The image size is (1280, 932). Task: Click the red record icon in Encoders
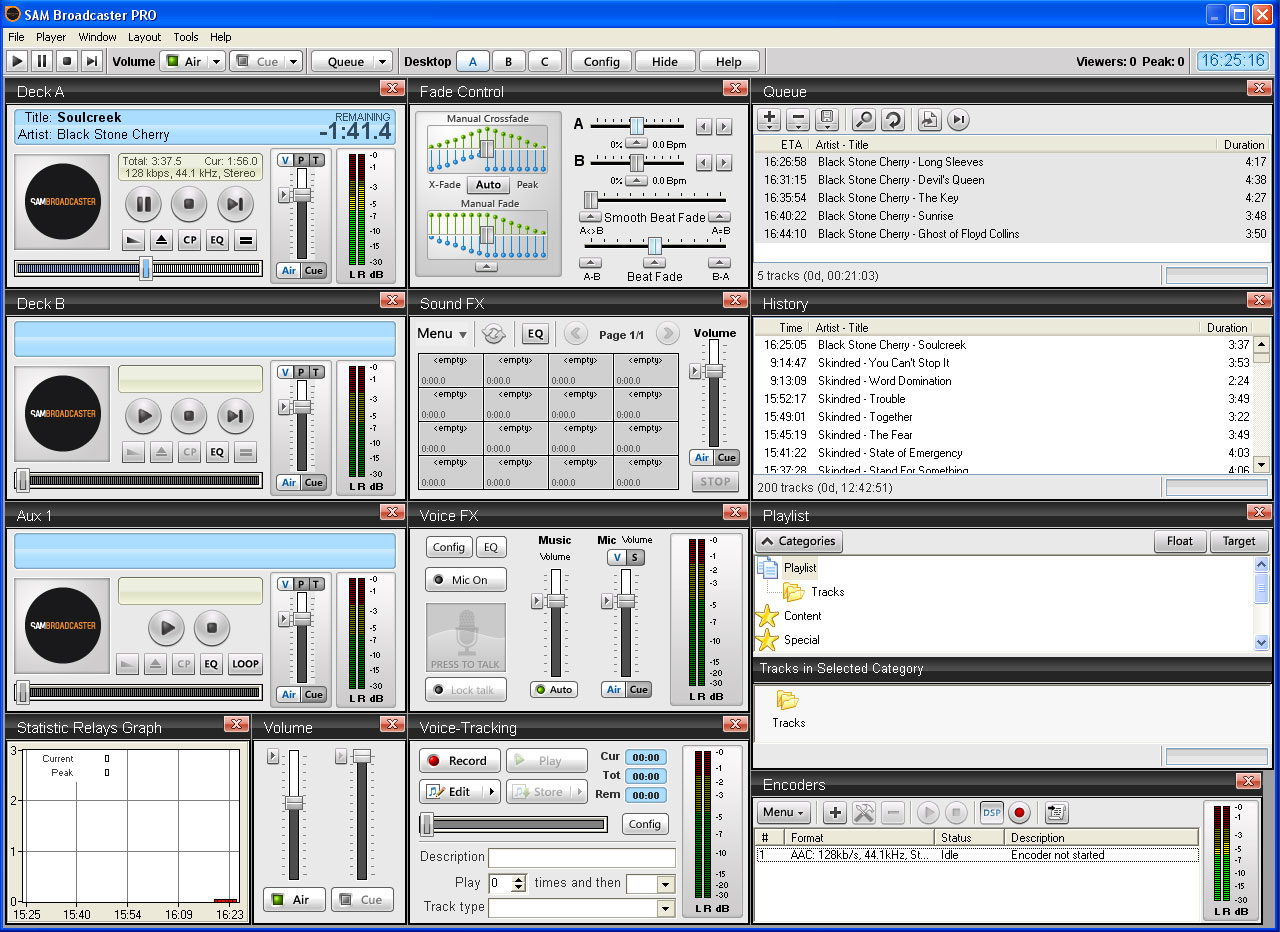(x=1019, y=813)
